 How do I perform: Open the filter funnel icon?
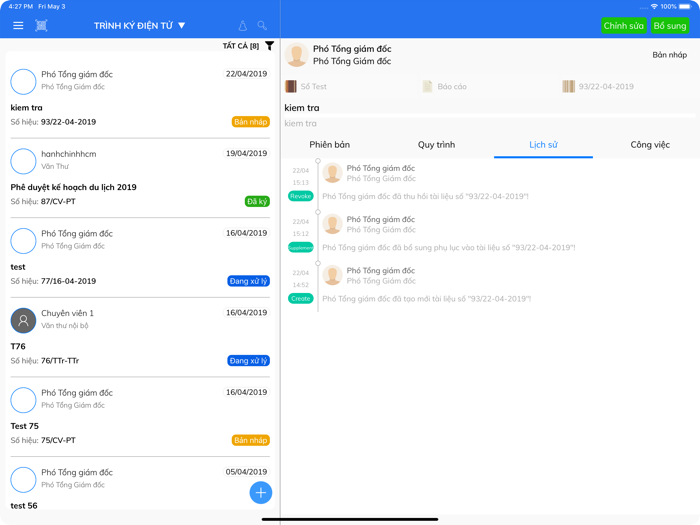point(269,46)
